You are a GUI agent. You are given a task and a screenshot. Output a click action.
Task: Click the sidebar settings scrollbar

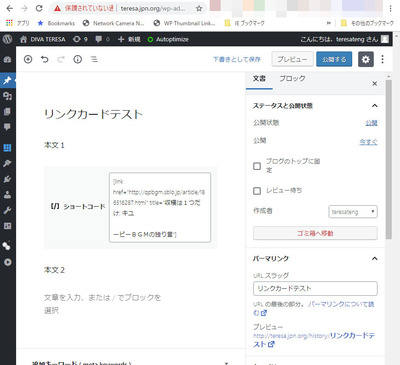coord(389,159)
